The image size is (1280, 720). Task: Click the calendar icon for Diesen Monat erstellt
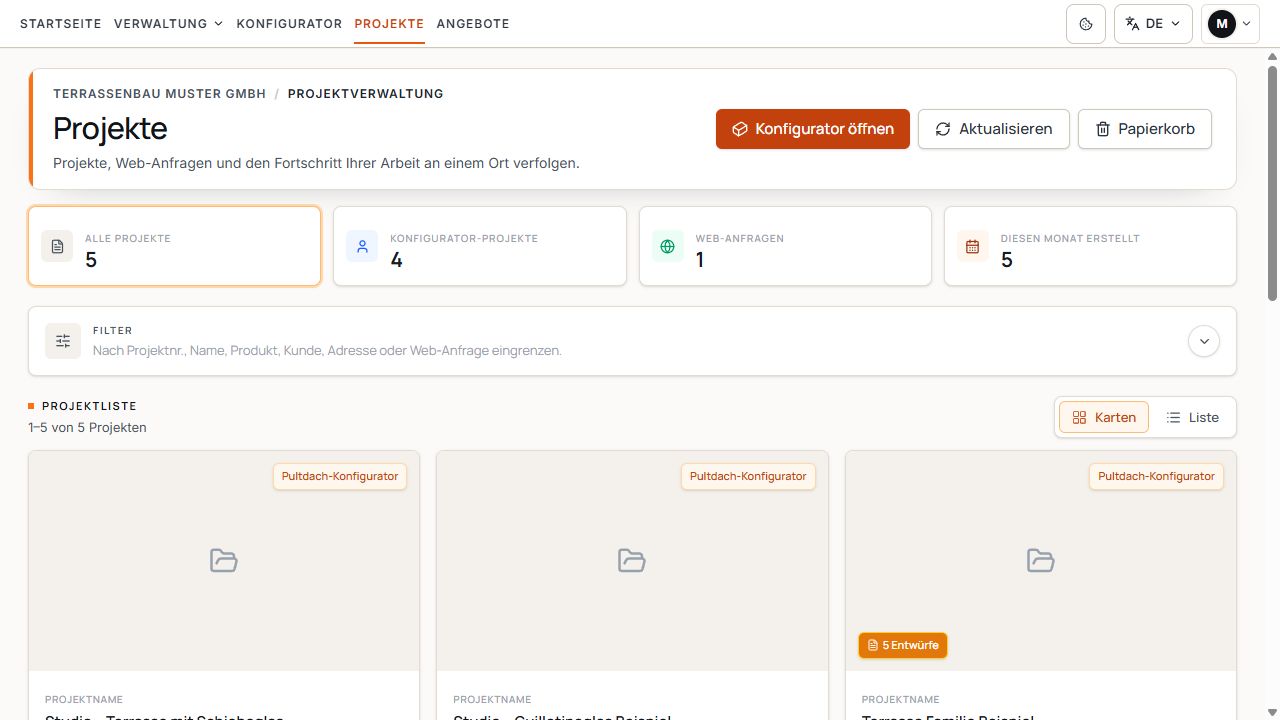[973, 246]
